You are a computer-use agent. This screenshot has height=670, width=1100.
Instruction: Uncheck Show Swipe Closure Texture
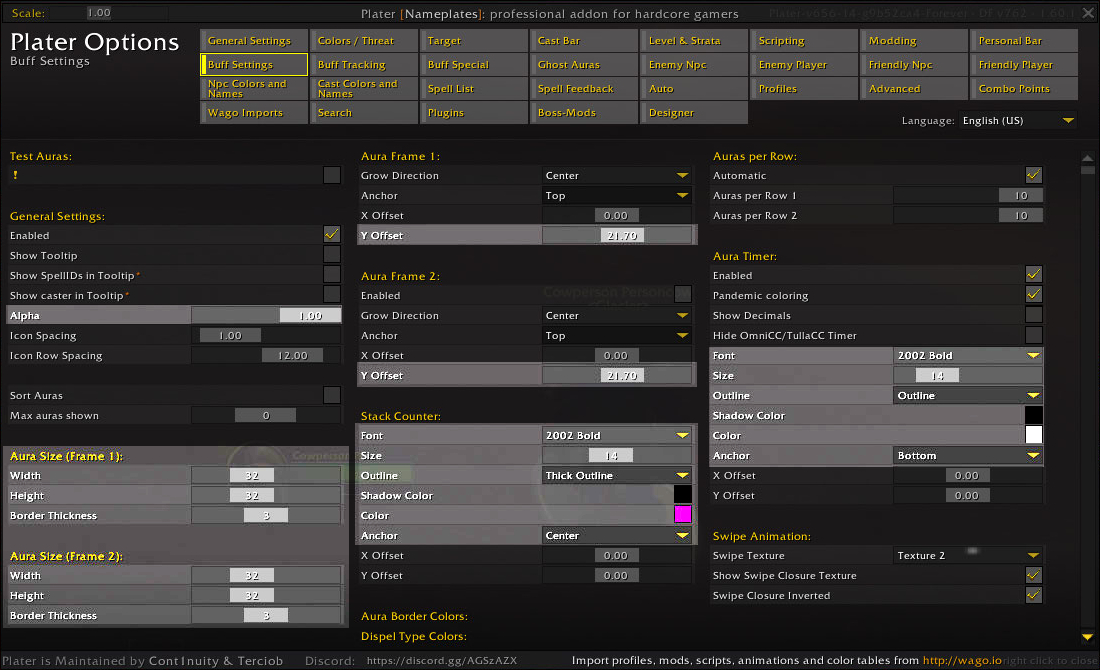click(1033, 575)
